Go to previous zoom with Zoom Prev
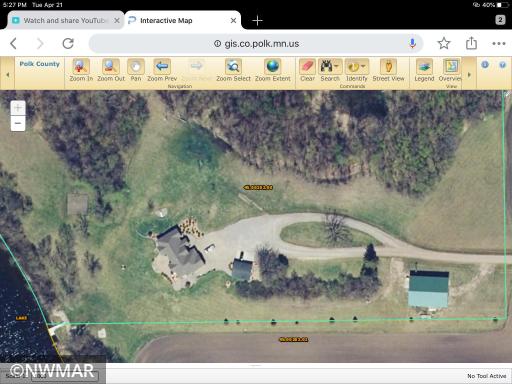The image size is (512, 384). click(162, 70)
